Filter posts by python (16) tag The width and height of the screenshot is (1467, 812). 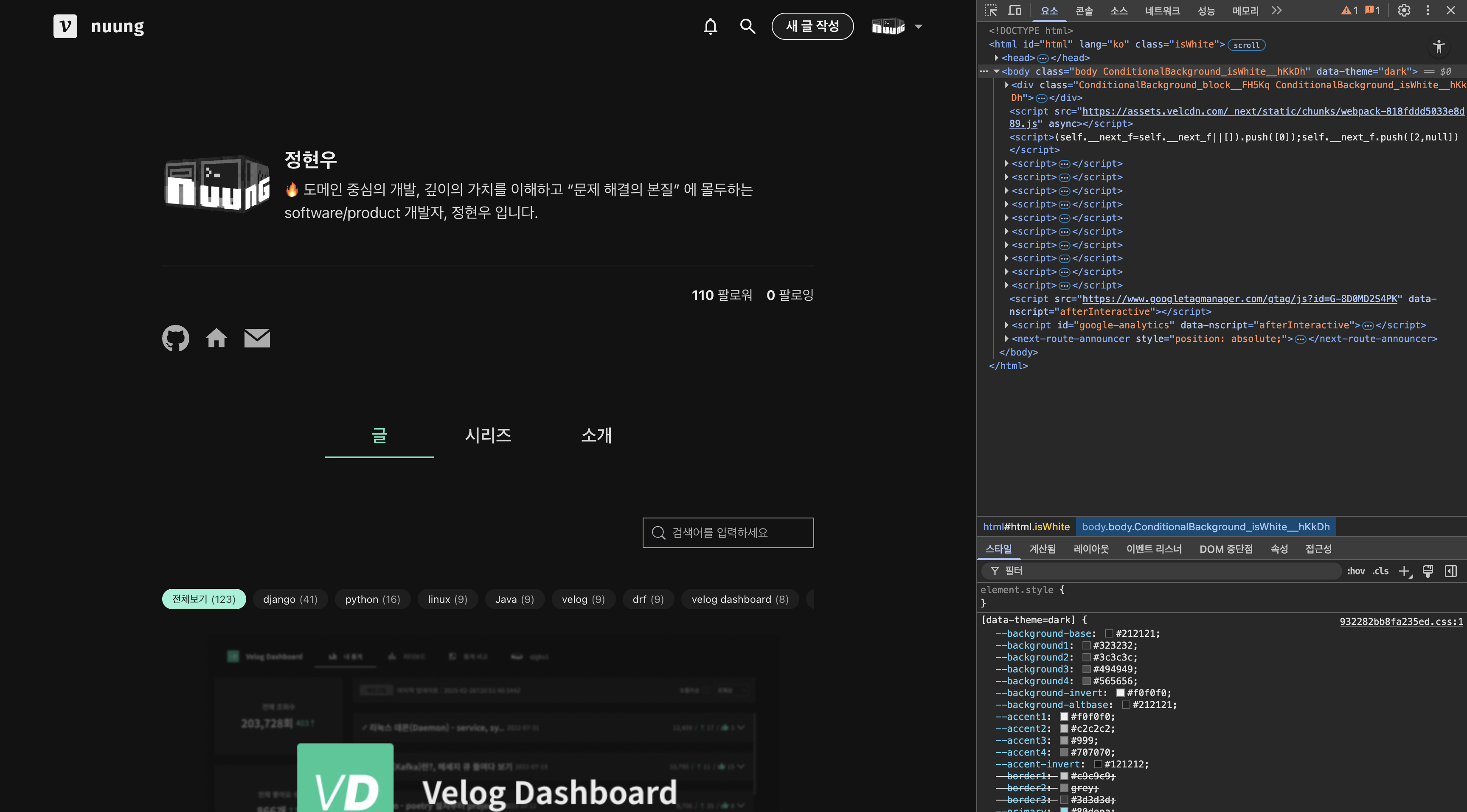point(372,599)
